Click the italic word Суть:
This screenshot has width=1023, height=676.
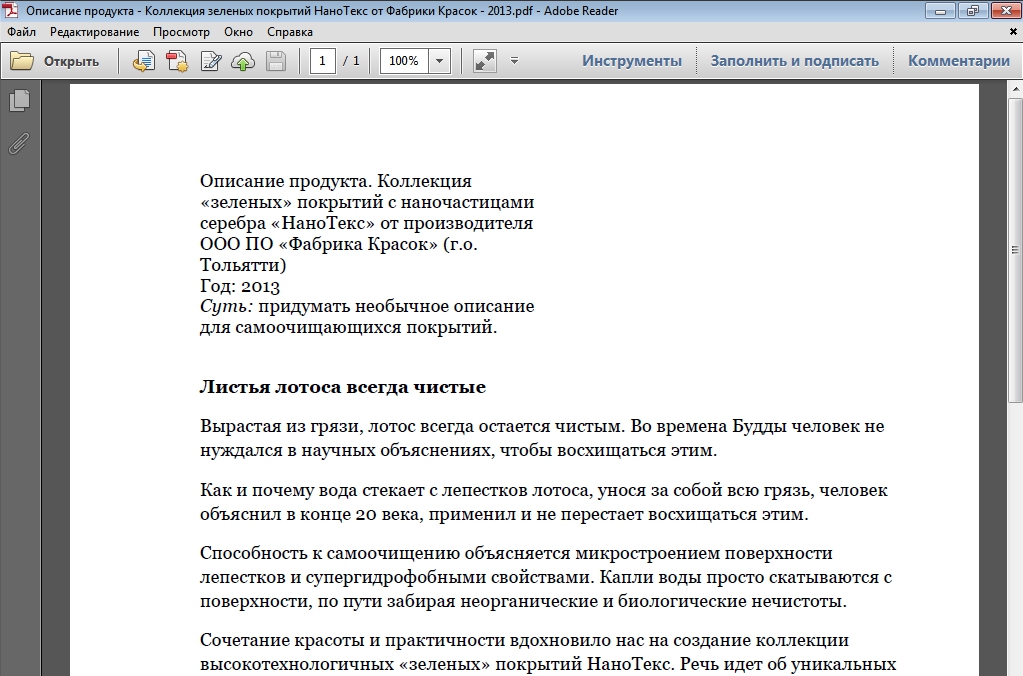(x=226, y=306)
